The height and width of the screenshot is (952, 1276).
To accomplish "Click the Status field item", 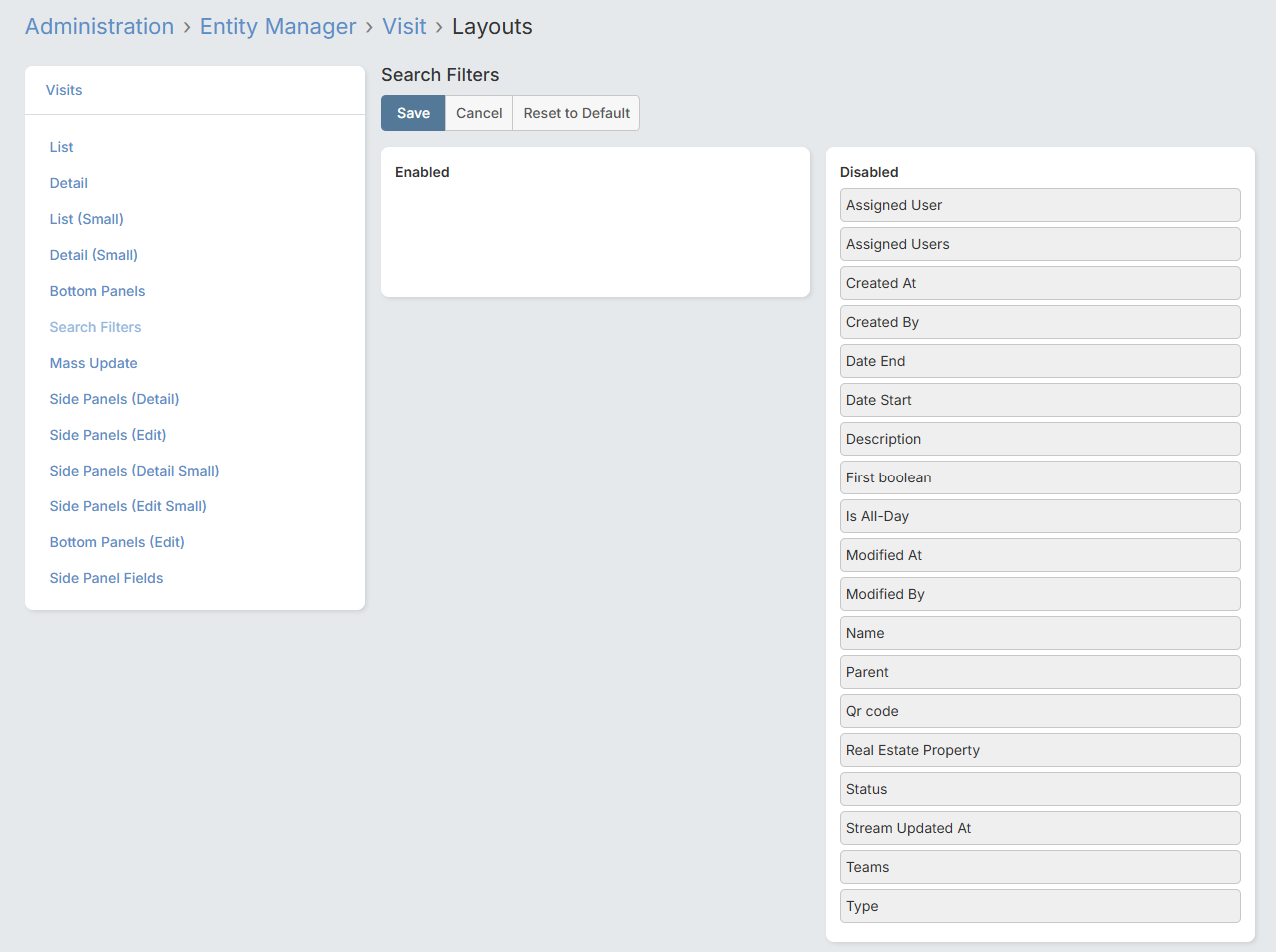I will tap(1039, 789).
